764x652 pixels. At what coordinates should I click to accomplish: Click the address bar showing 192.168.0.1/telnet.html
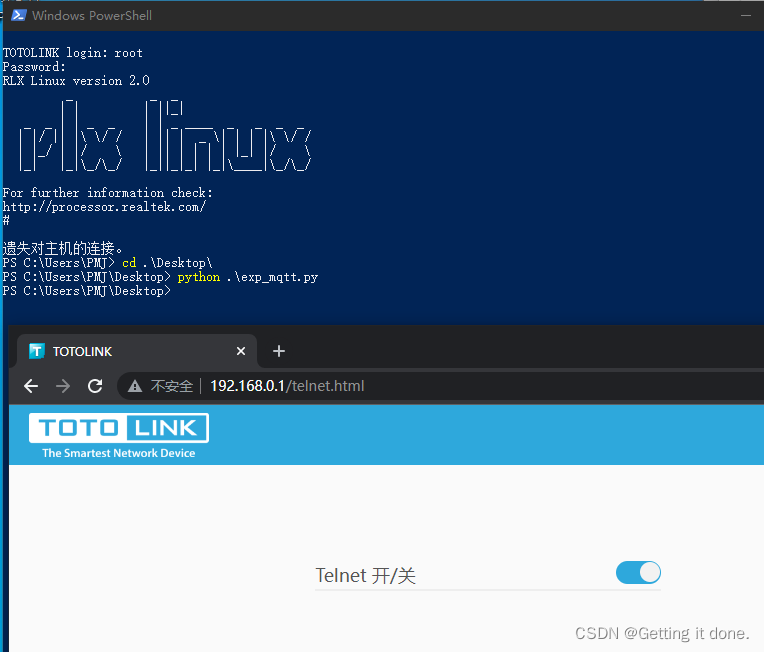coord(439,386)
